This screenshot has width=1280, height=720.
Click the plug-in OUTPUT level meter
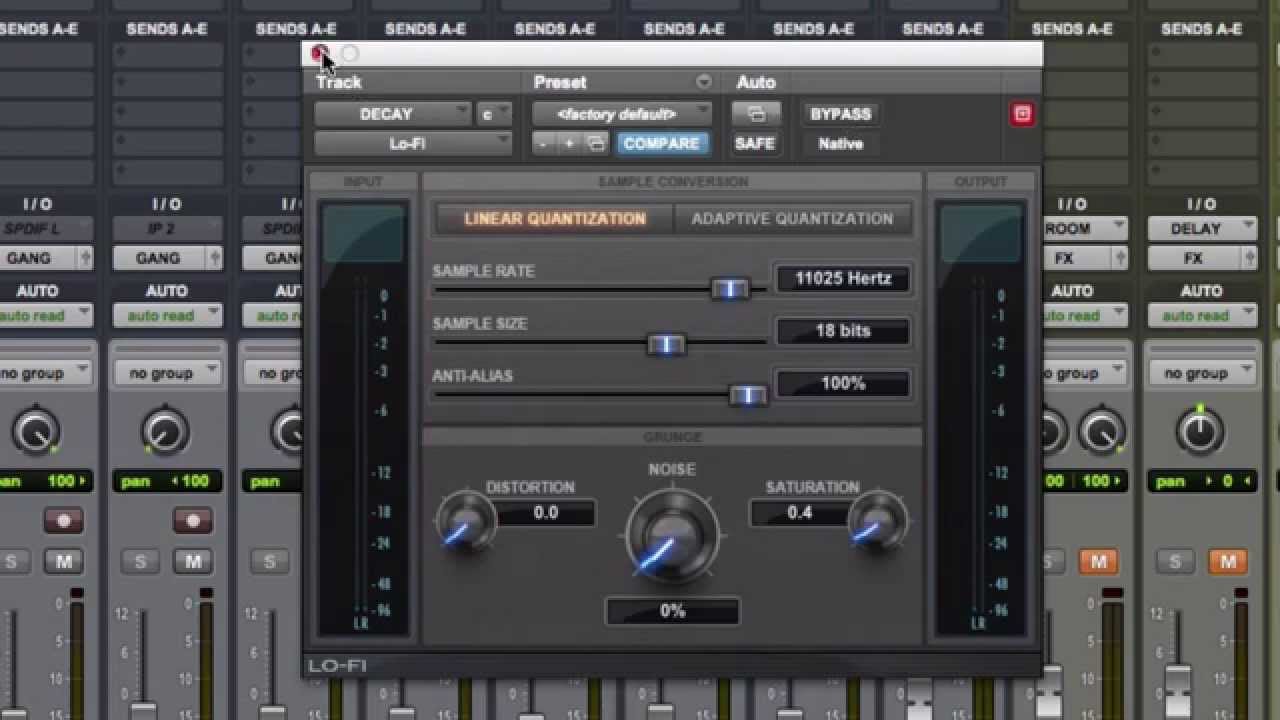click(x=980, y=419)
